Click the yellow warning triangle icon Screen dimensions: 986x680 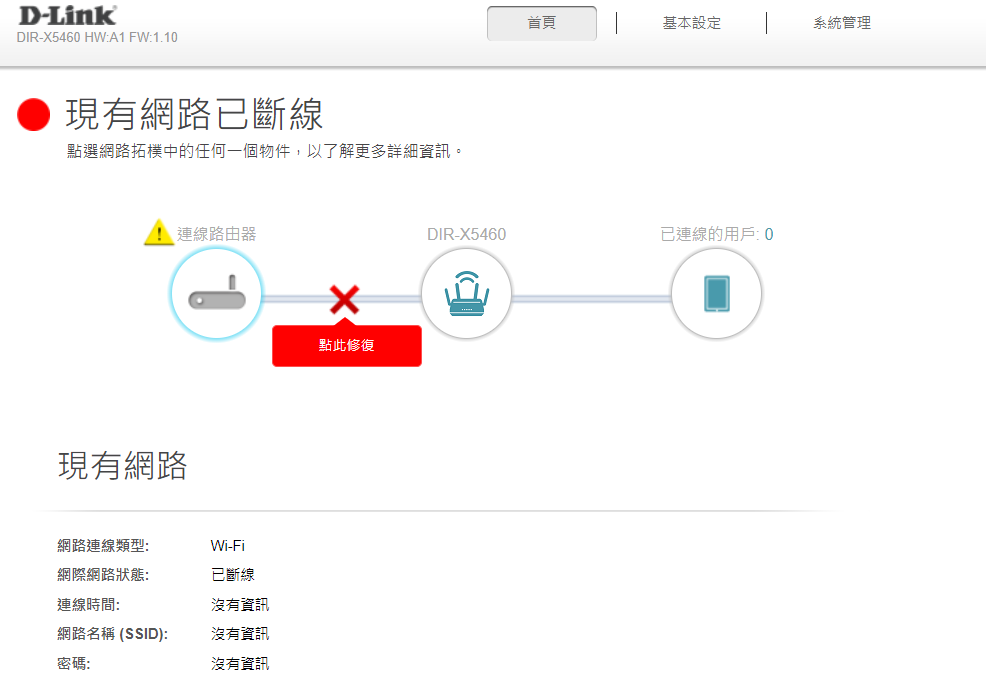pyautogui.click(x=158, y=234)
